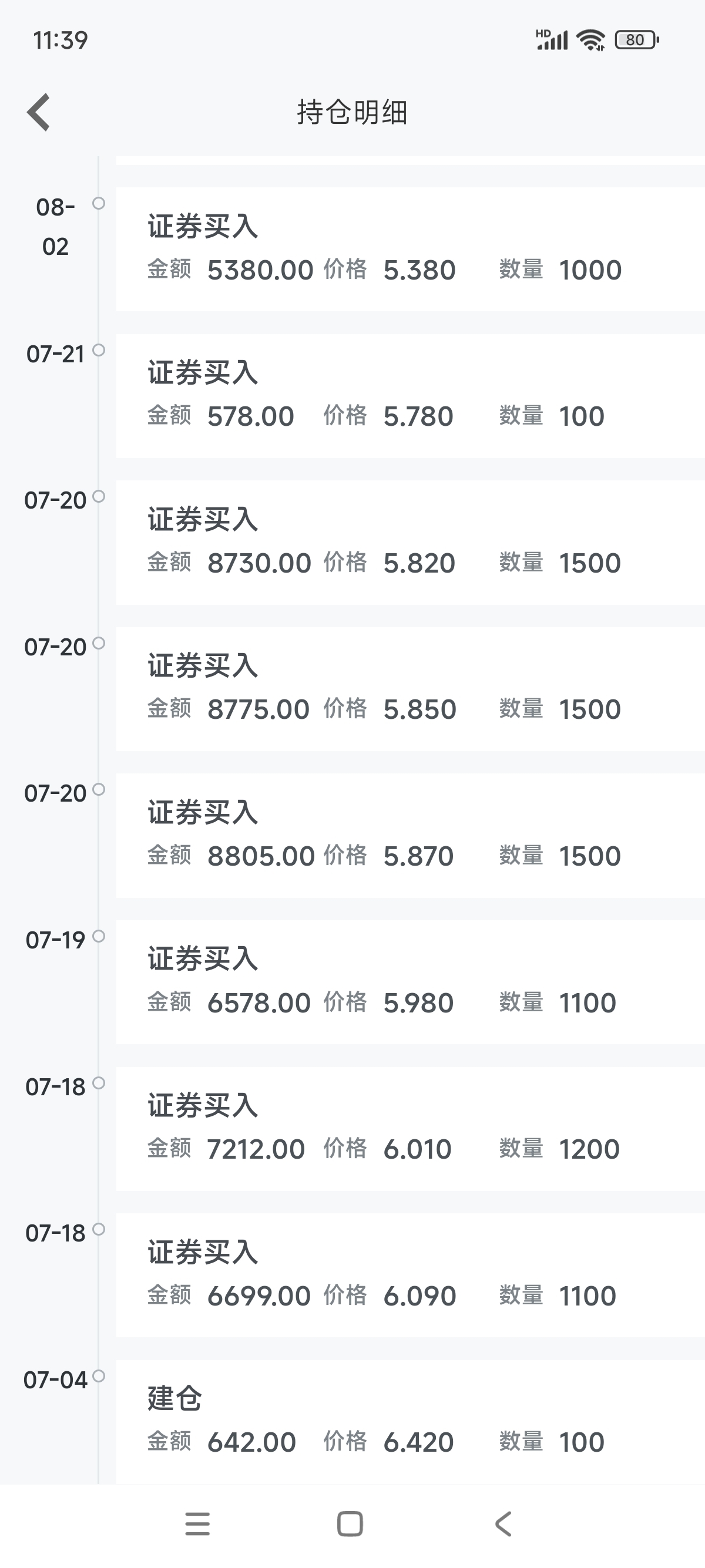Select the record with amount 8775.00

pyautogui.click(x=410, y=689)
